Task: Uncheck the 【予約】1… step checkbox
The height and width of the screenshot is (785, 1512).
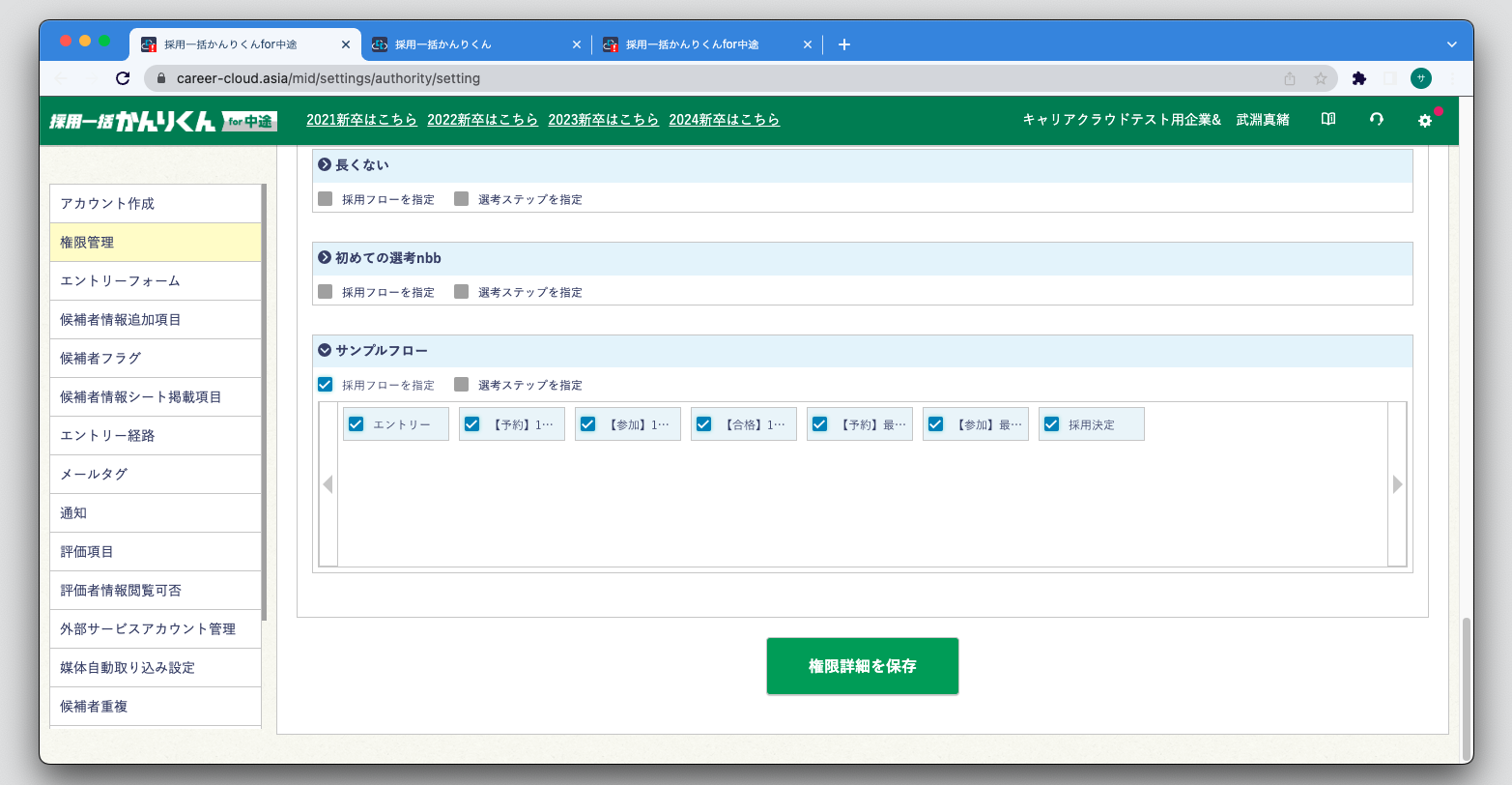Action: click(472, 424)
